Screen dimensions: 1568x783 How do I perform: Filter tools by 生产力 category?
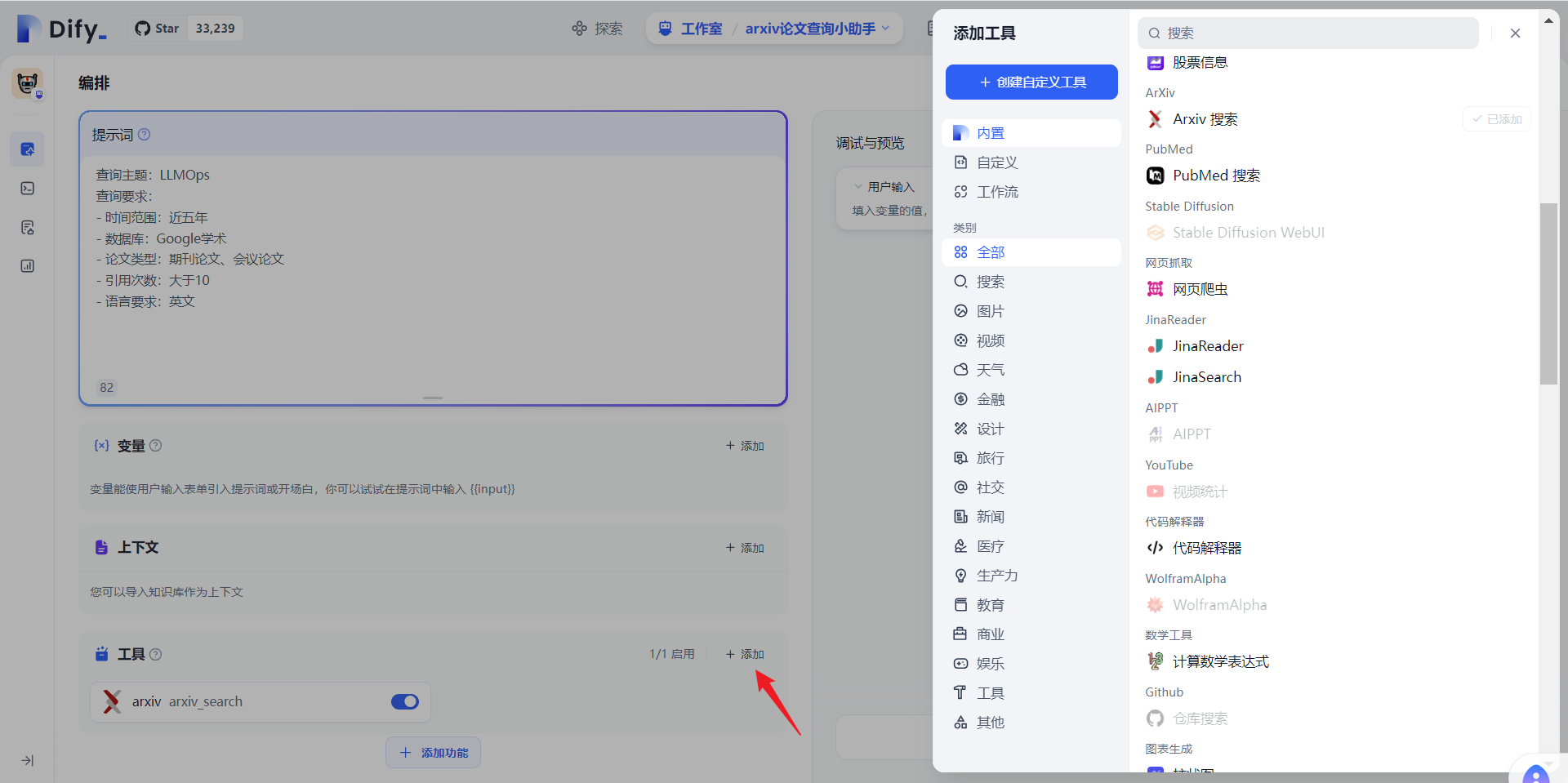tap(1031, 576)
